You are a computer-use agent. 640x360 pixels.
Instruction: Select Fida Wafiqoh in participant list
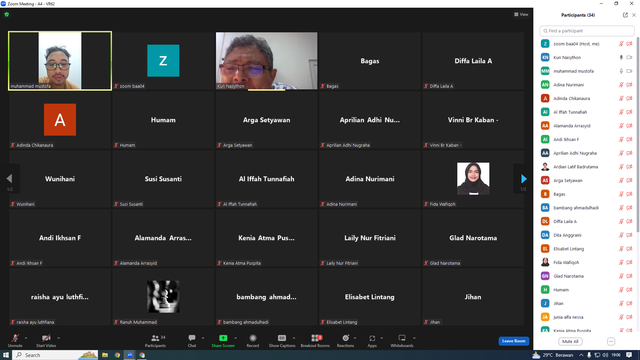(587, 262)
